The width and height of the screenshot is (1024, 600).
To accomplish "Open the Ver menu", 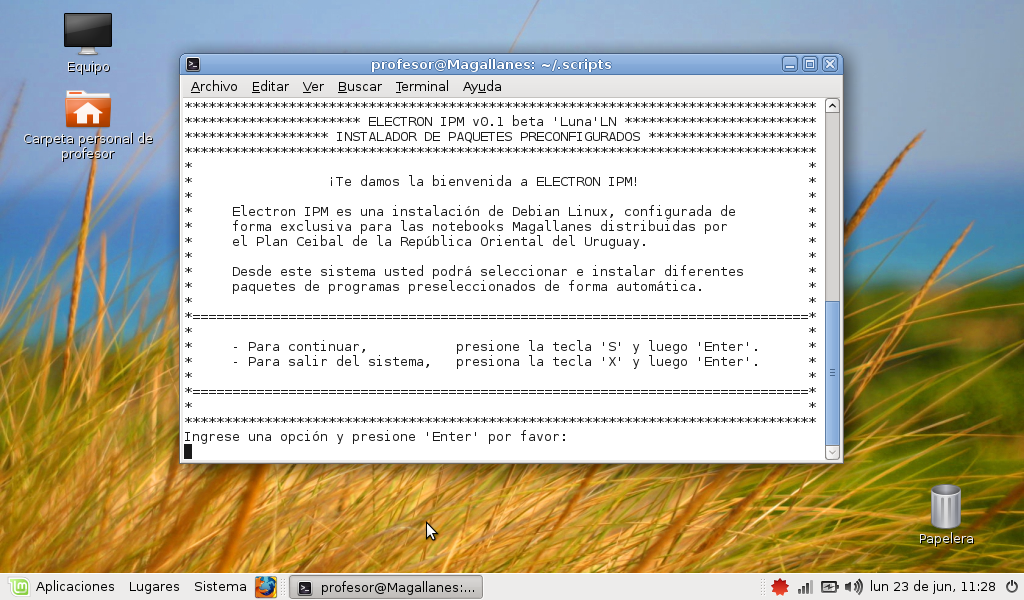I will coord(313,87).
